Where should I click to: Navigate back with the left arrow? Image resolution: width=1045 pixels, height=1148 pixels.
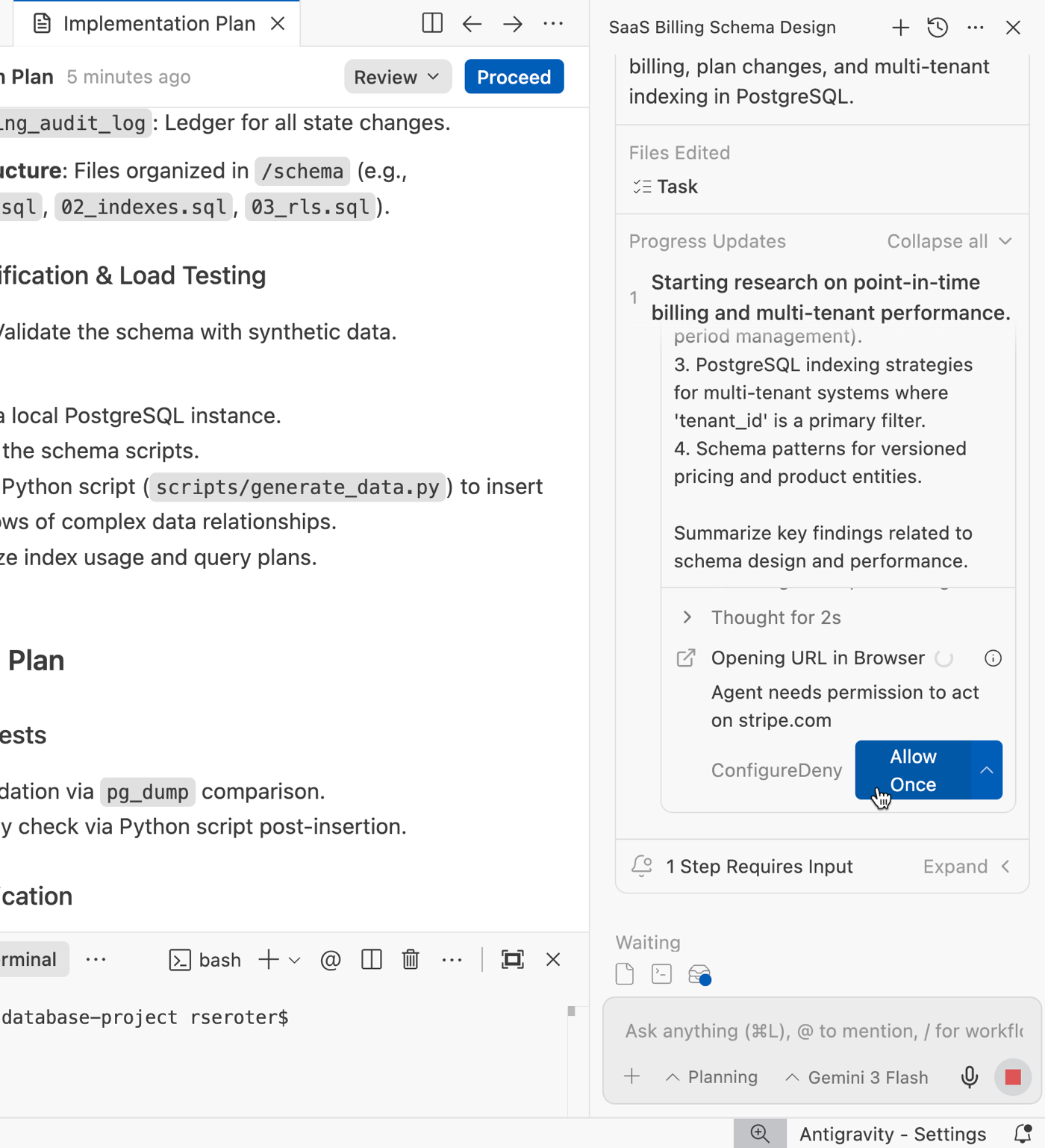click(472, 24)
